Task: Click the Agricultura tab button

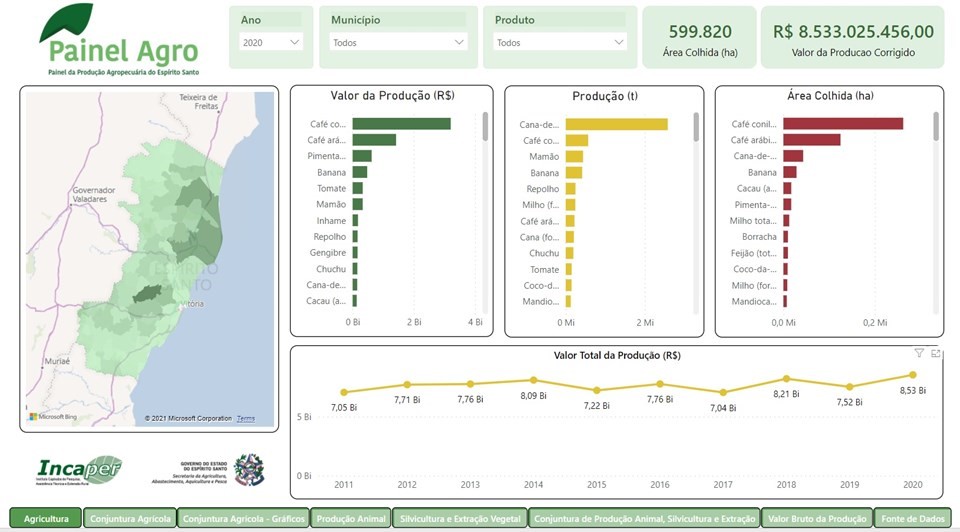Action: [x=46, y=519]
